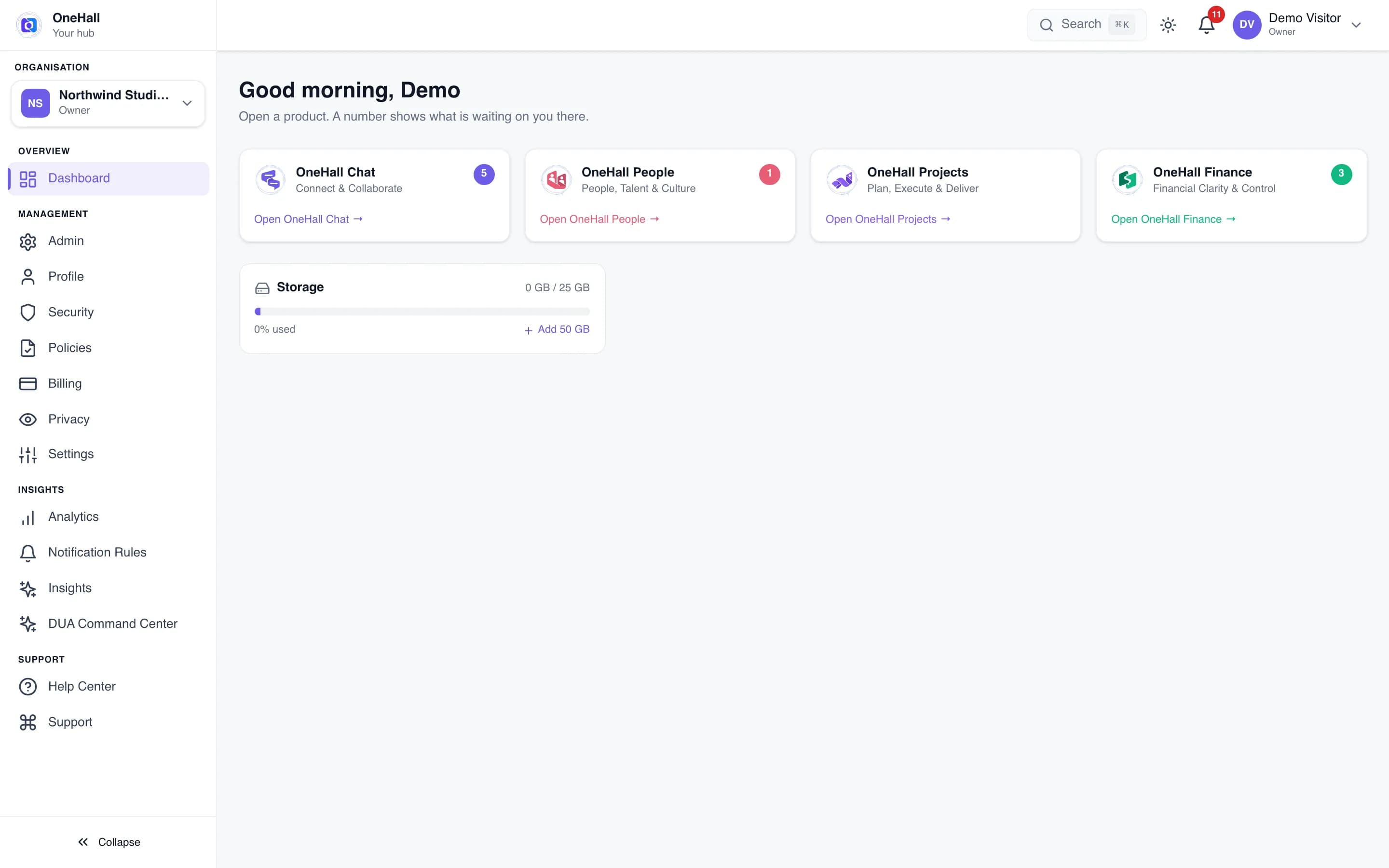Click the OneHall Projects product icon

(842, 180)
